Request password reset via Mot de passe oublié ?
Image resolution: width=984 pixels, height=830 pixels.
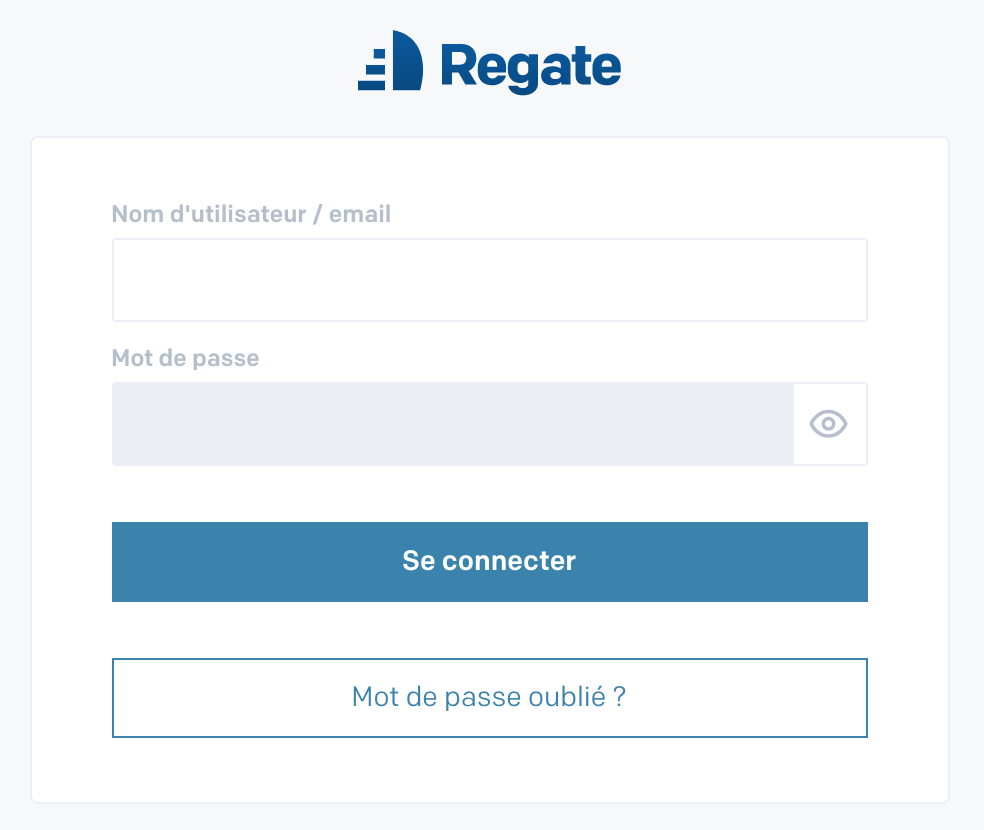point(489,698)
